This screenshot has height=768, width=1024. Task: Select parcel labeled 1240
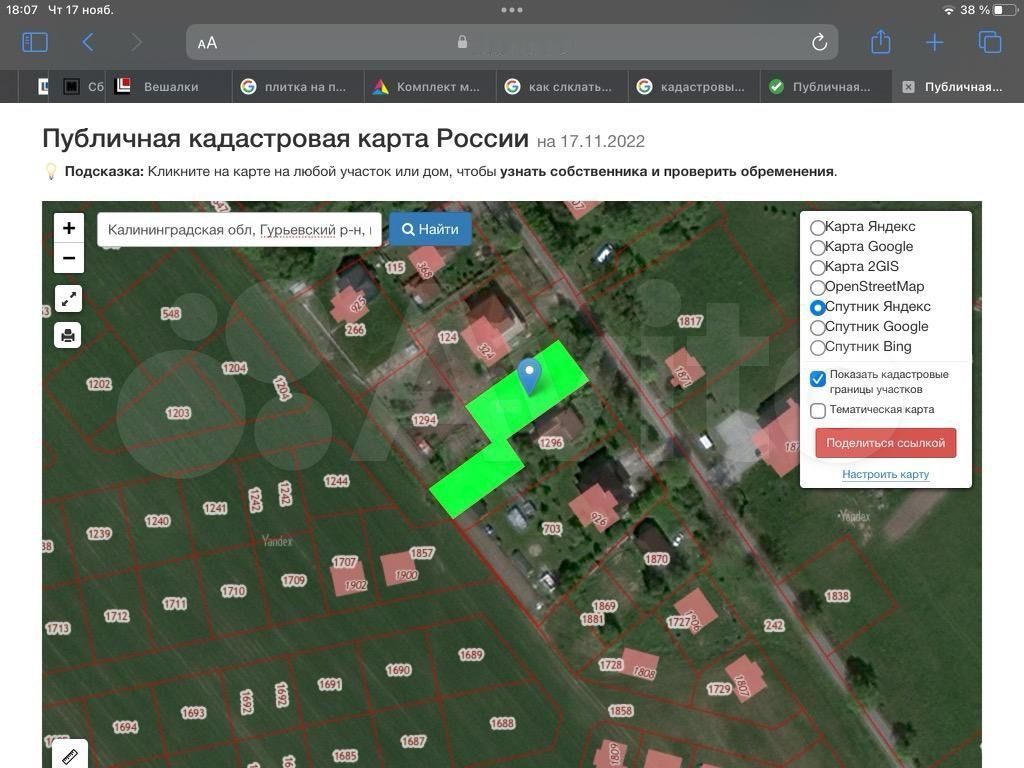(x=157, y=520)
